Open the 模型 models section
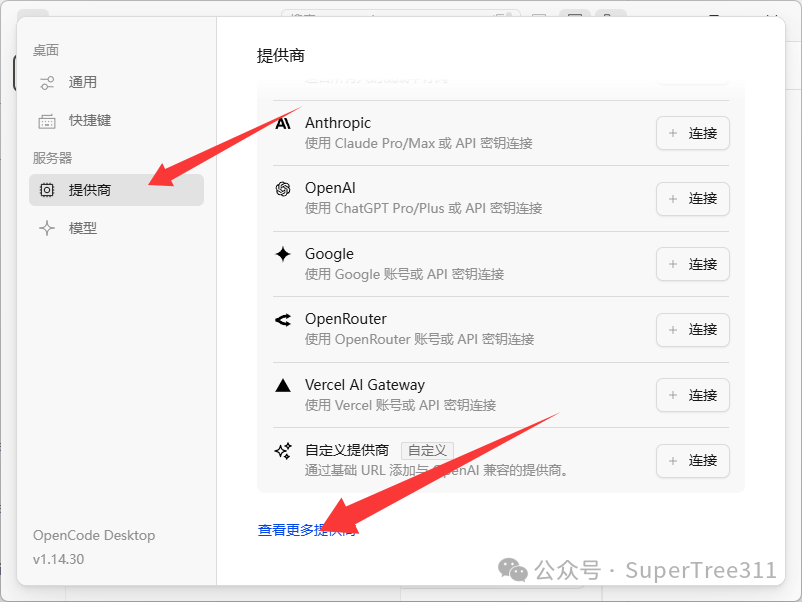This screenshot has height=602, width=802. click(x=116, y=228)
